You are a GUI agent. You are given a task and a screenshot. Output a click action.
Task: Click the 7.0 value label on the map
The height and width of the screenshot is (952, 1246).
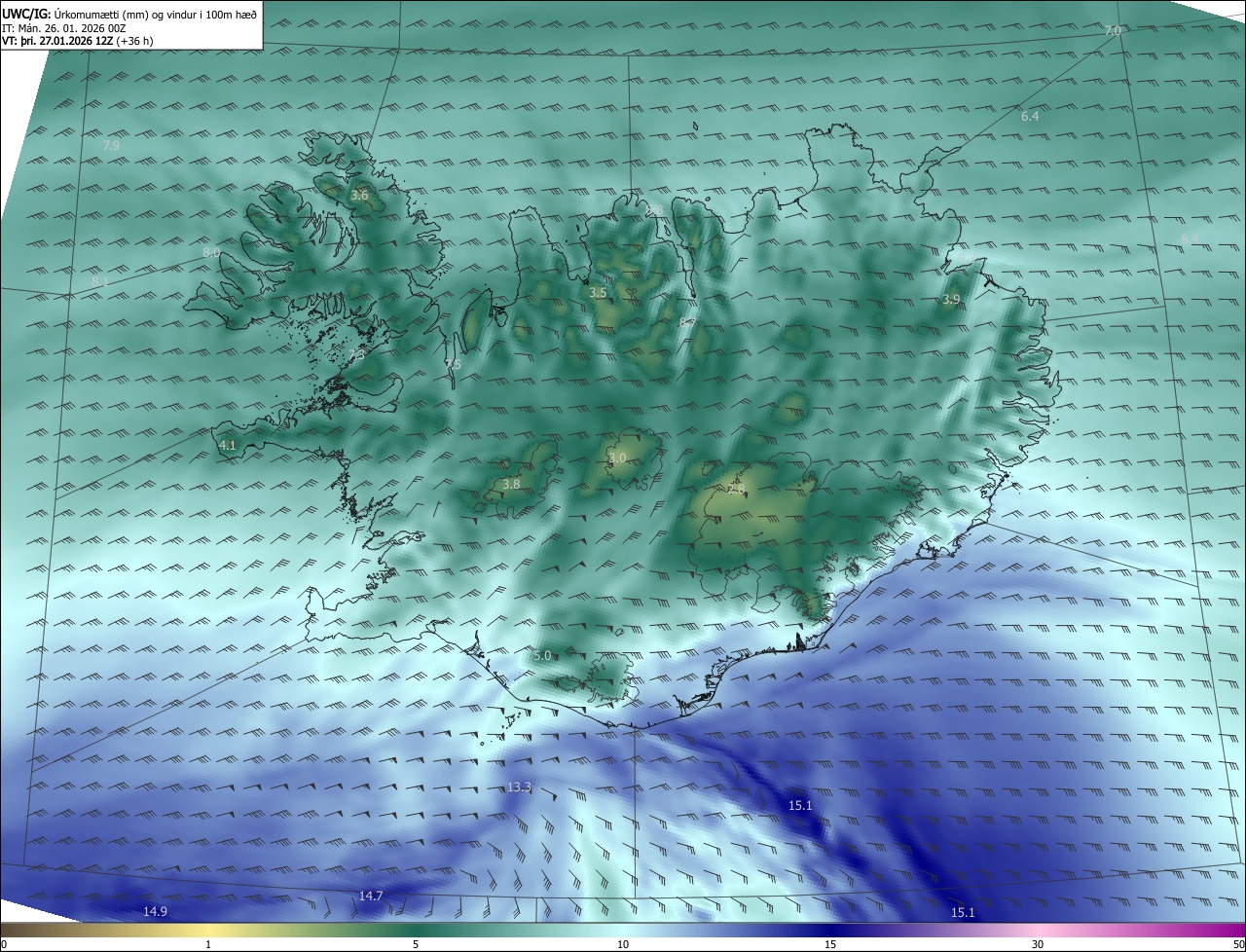click(x=1113, y=31)
